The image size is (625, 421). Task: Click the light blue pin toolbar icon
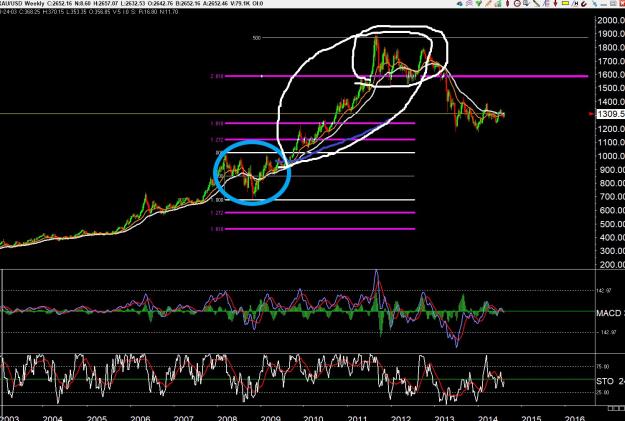pyautogui.click(x=595, y=4)
